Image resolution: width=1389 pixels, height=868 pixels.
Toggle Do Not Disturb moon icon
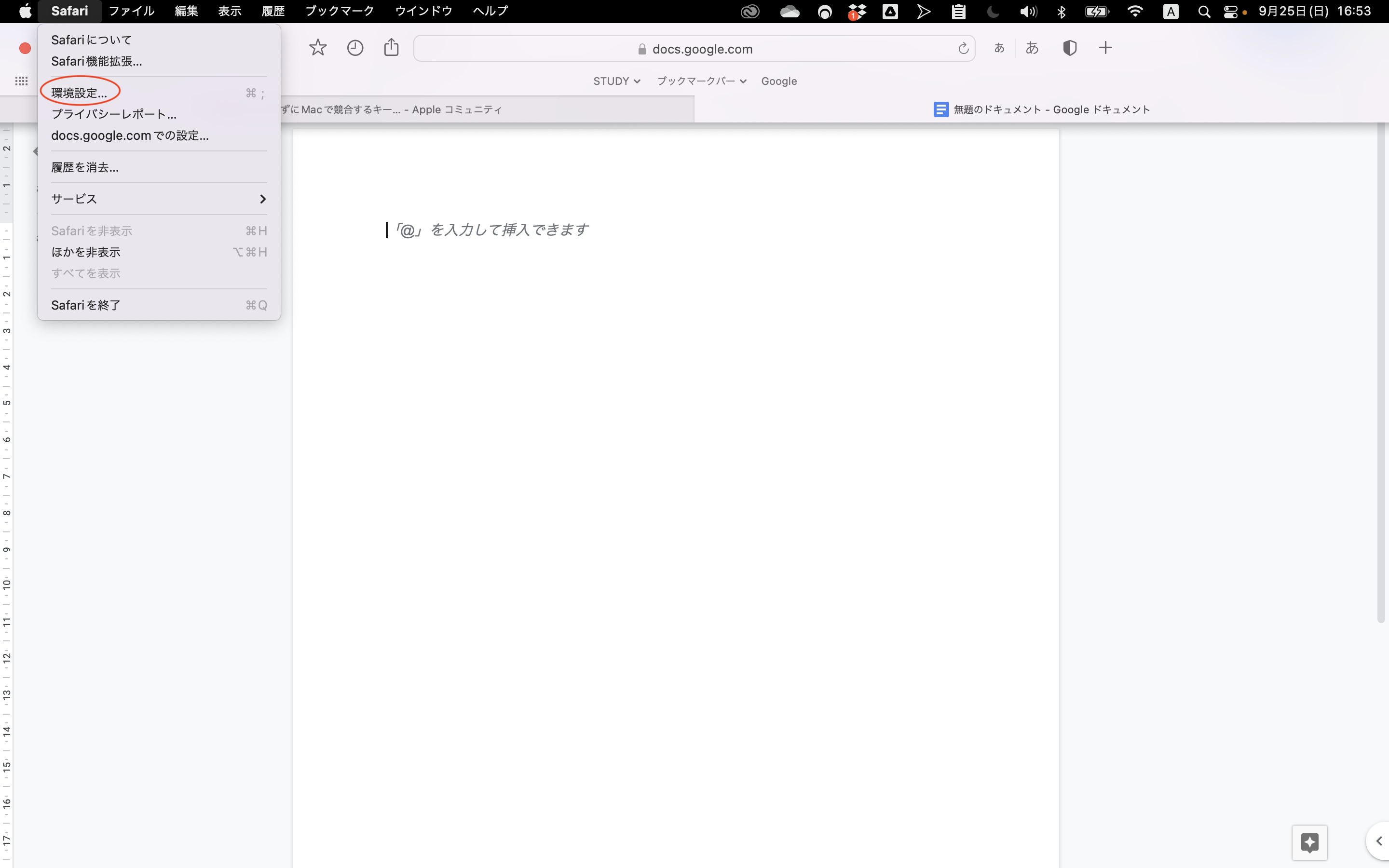993,12
